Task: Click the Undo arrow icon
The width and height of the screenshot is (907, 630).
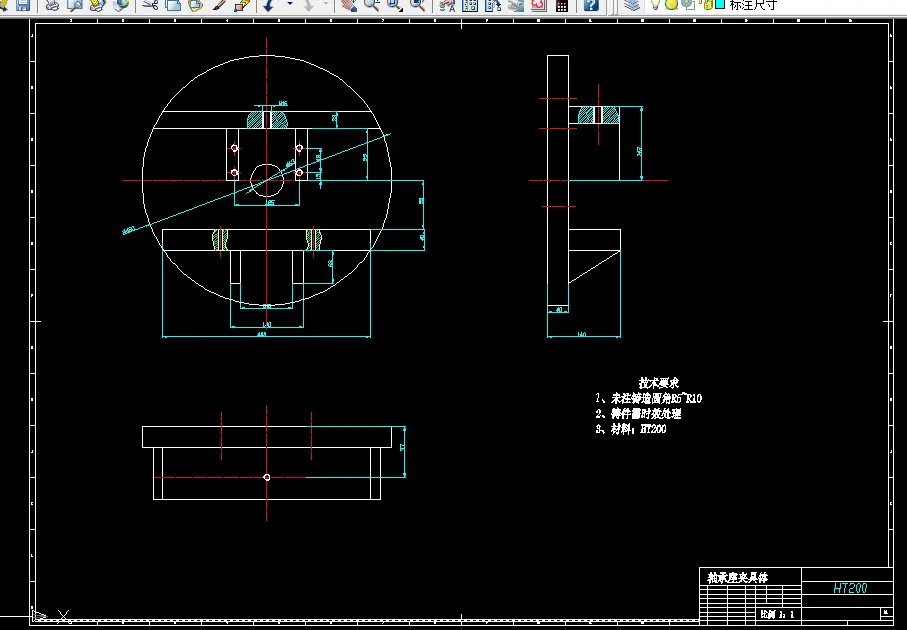Action: [269, 5]
